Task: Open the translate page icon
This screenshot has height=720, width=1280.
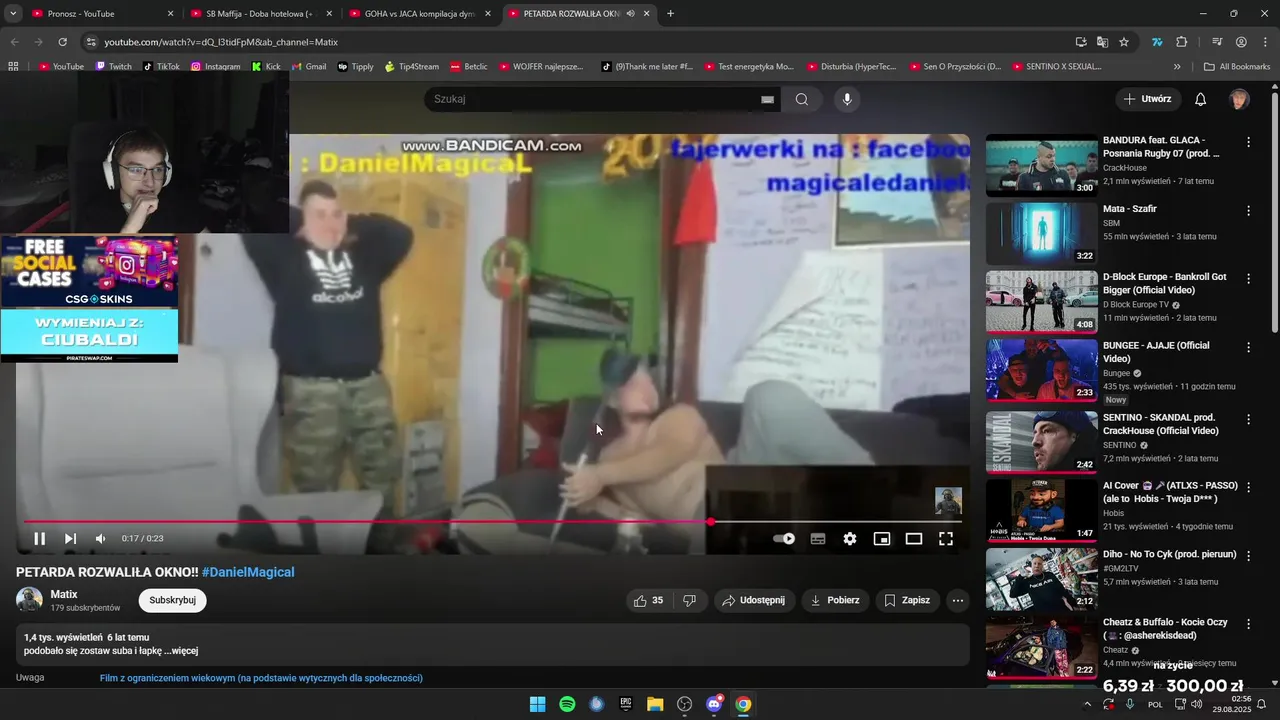Action: click(x=1102, y=42)
